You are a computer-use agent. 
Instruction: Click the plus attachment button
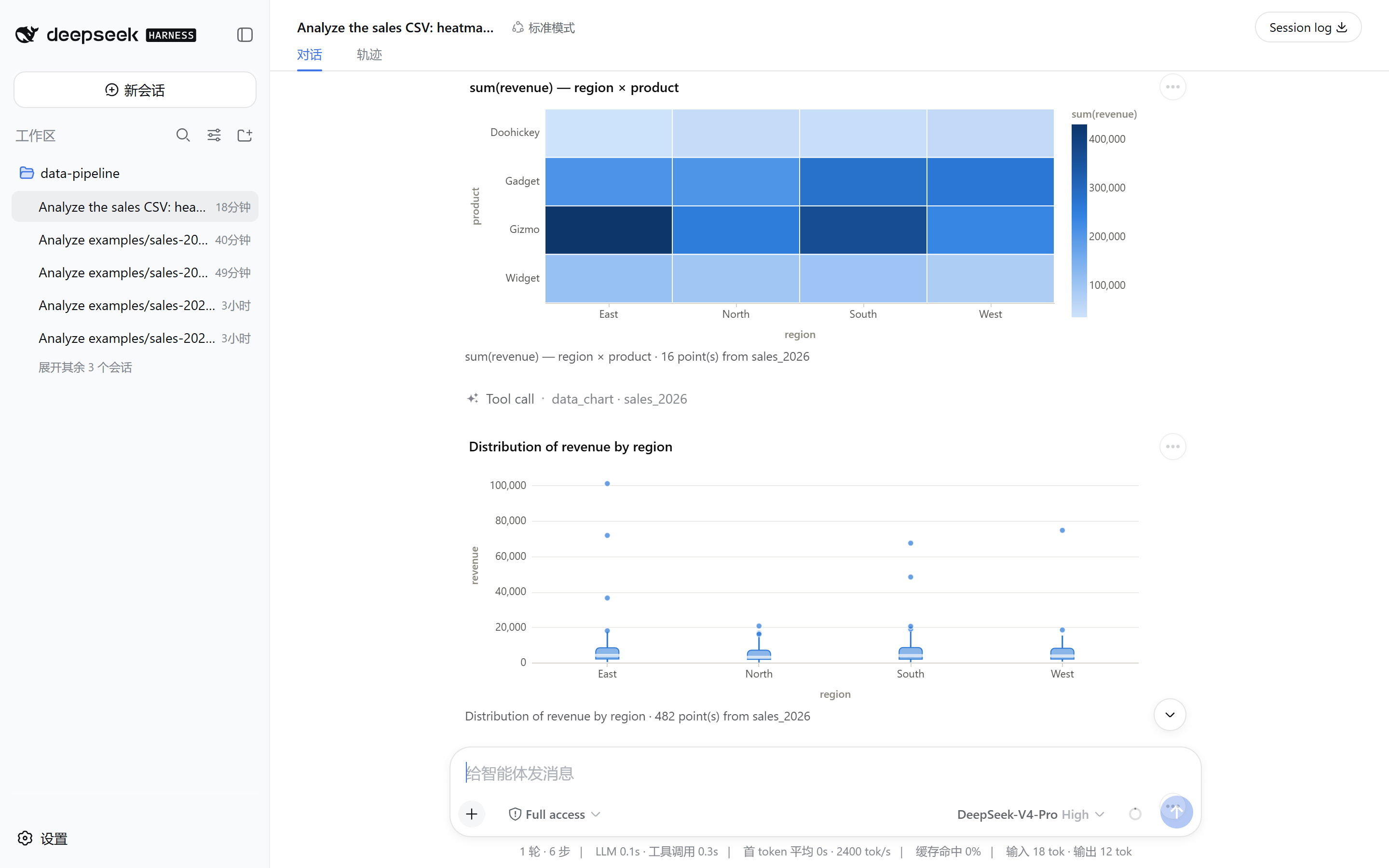click(472, 814)
